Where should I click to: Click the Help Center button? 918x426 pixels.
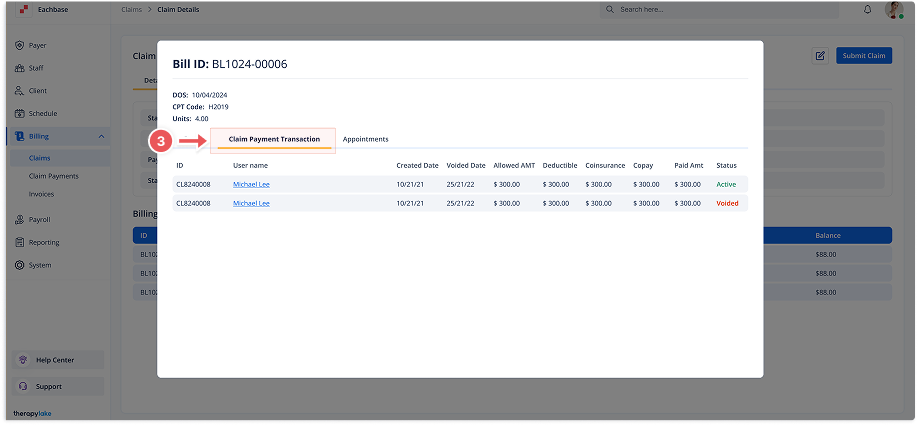coord(57,360)
